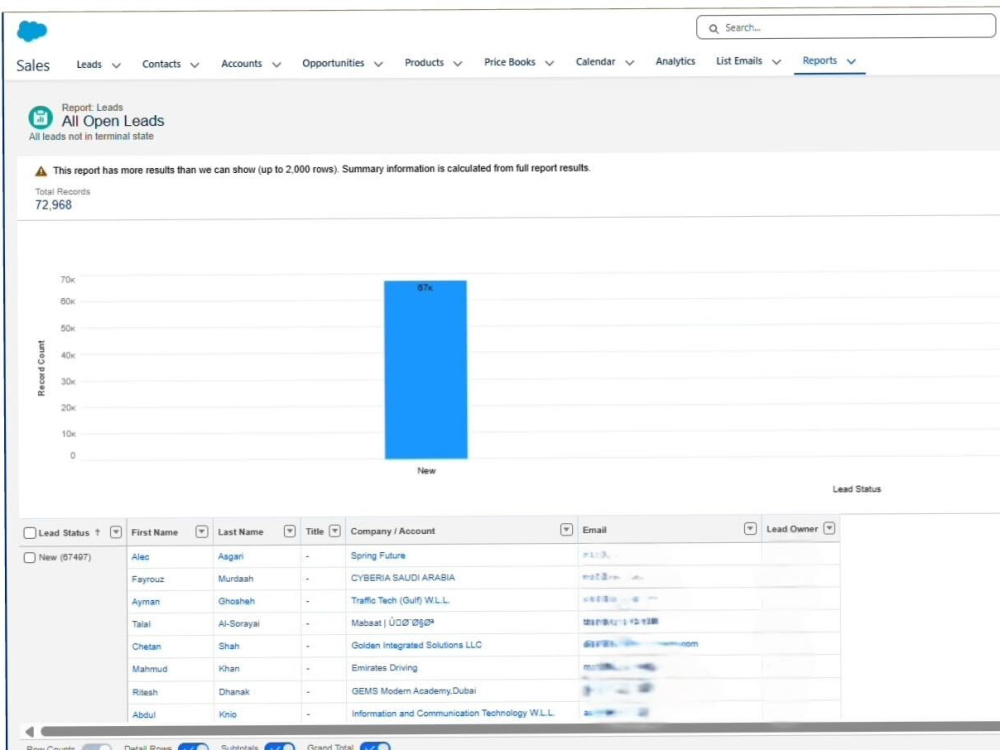The image size is (1000, 750).
Task: Expand the Accounts tab chevron
Action: click(x=276, y=64)
